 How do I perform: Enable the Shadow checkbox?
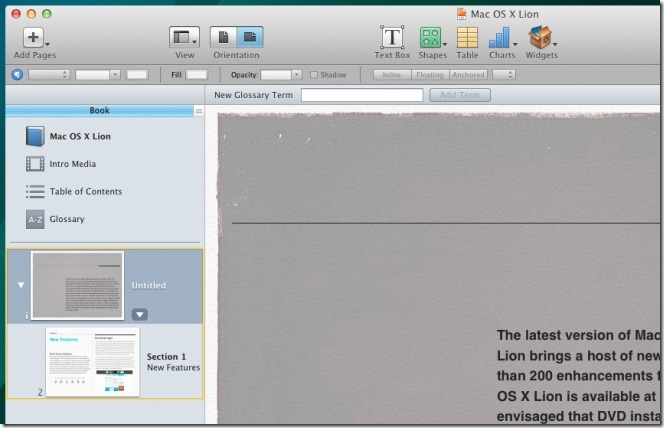tap(314, 75)
